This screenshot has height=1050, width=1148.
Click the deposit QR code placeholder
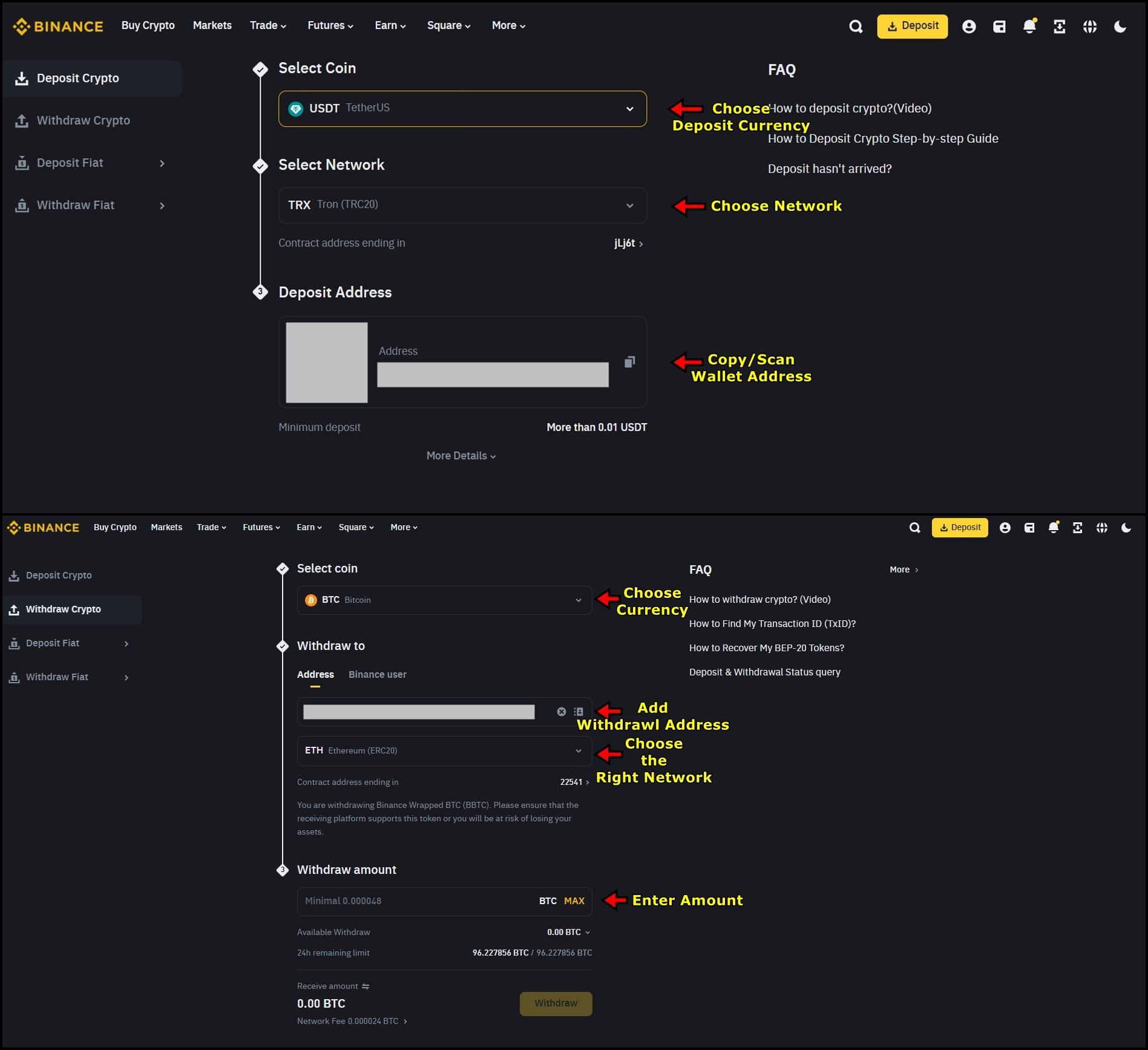click(x=327, y=363)
